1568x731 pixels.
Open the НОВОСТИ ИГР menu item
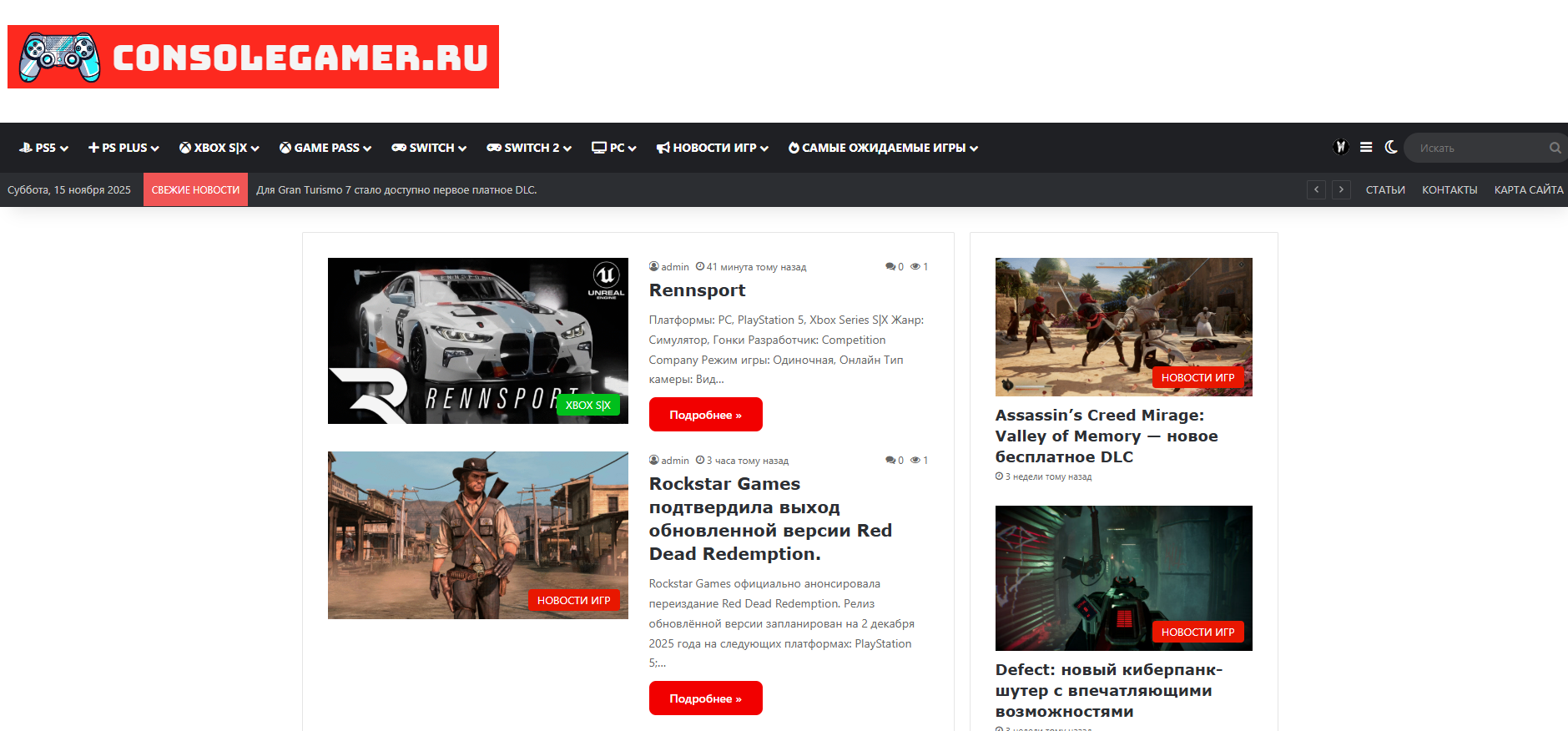pos(712,148)
